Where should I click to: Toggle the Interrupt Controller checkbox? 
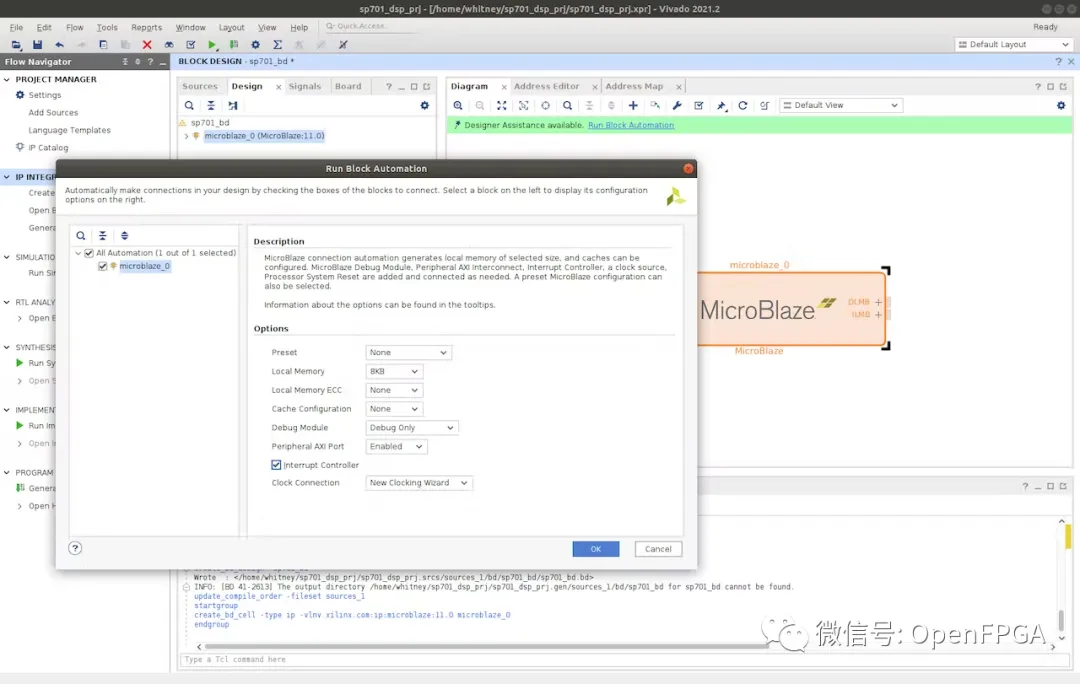276,465
